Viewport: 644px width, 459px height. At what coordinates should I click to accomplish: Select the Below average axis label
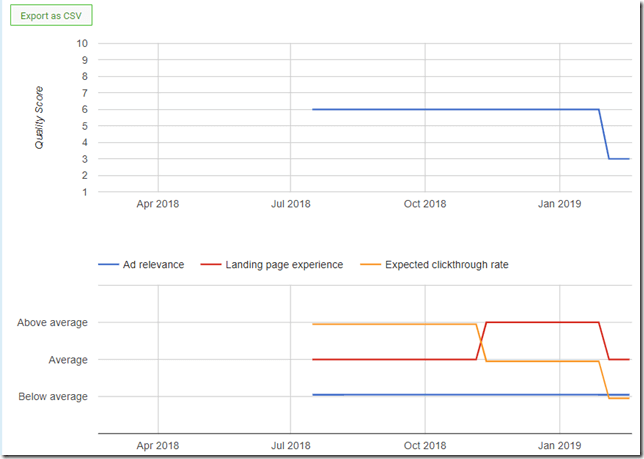pos(52,397)
